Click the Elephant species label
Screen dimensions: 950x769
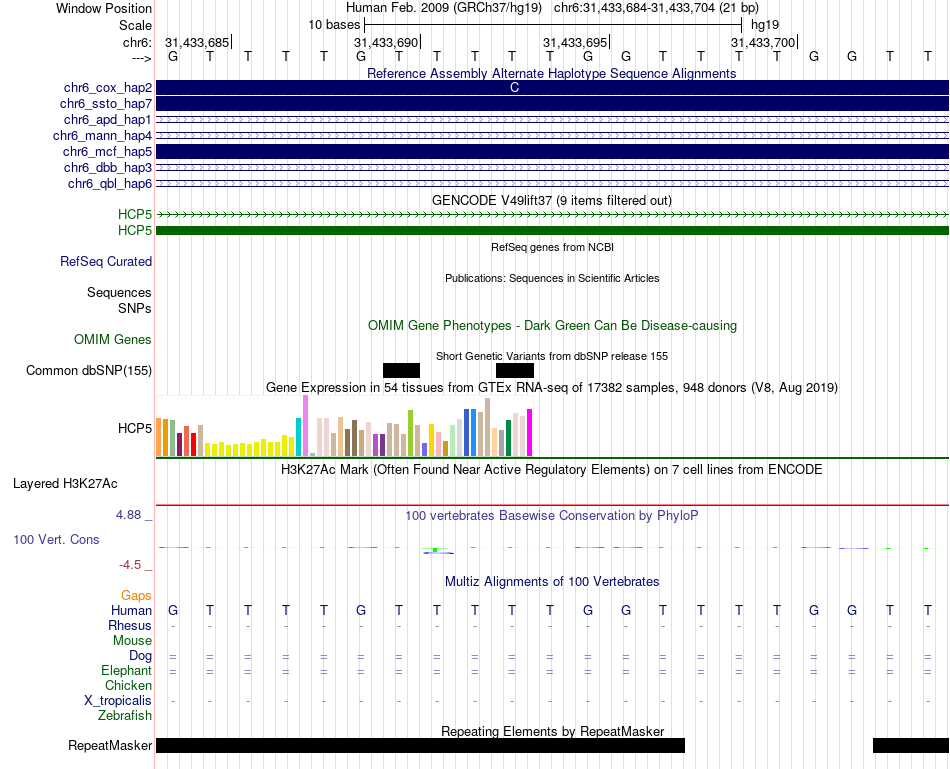tap(127, 670)
